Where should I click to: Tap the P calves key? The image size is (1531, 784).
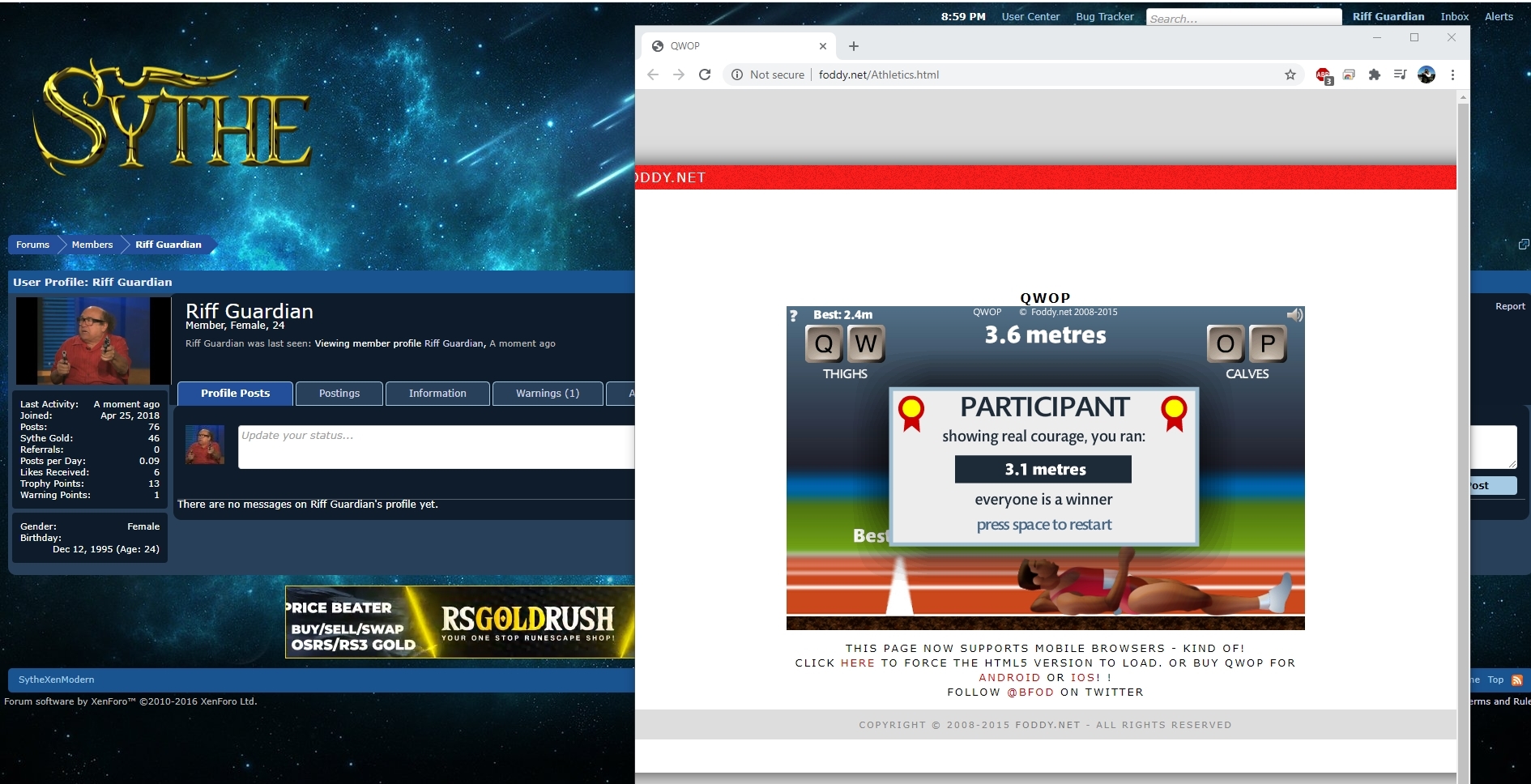1268,344
